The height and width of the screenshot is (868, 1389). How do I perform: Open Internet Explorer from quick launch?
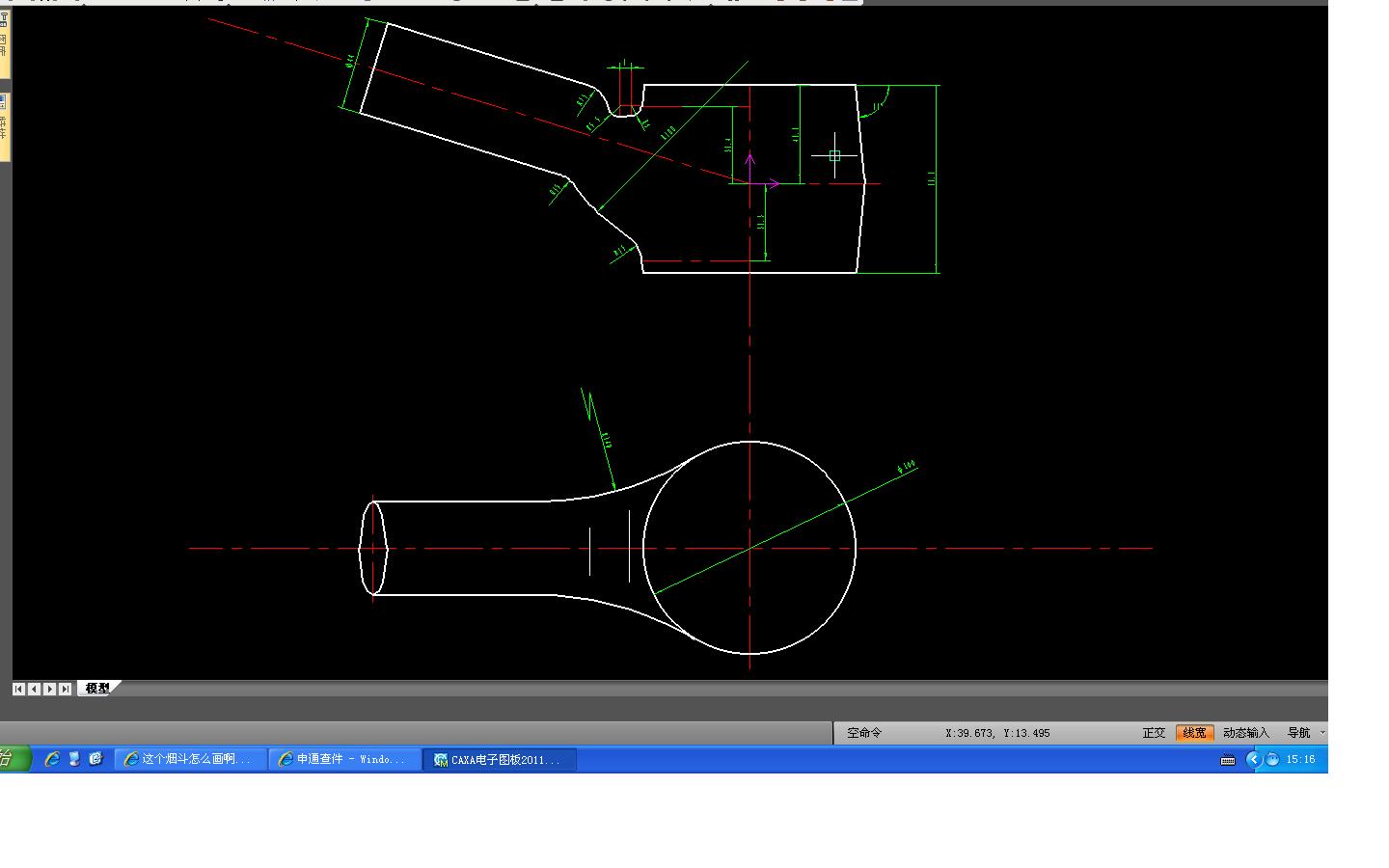pyautogui.click(x=53, y=759)
